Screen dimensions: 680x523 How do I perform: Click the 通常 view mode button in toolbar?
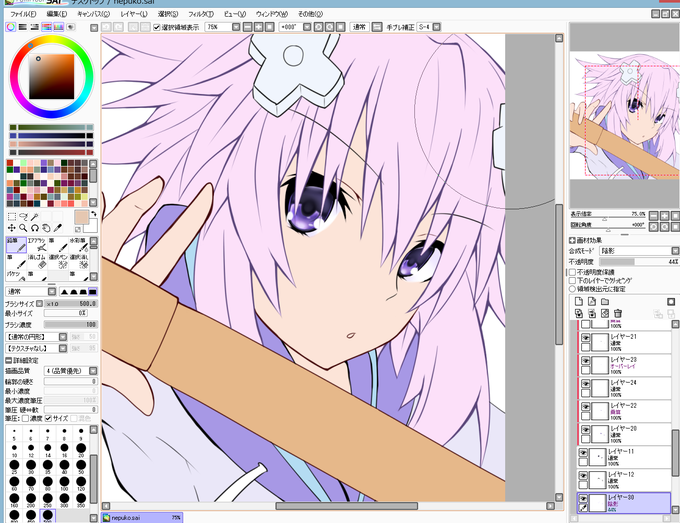[x=359, y=27]
